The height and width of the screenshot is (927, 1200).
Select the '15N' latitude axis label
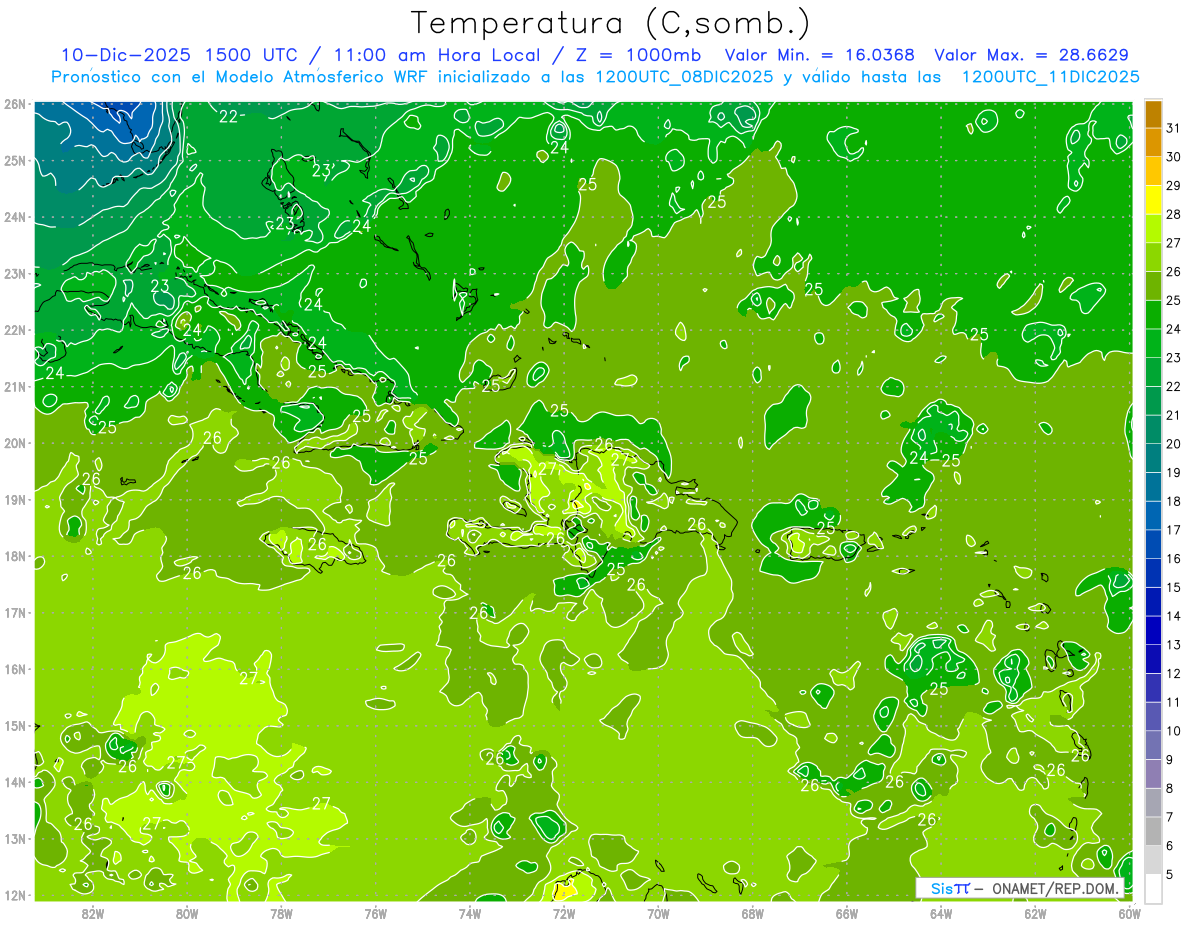[x=15, y=725]
